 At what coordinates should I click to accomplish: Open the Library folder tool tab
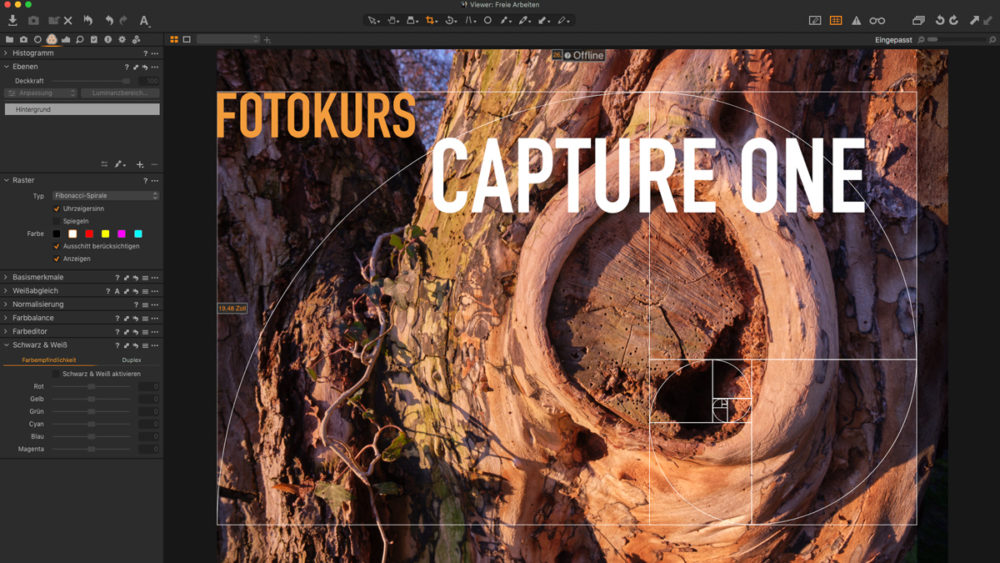pyautogui.click(x=10, y=40)
